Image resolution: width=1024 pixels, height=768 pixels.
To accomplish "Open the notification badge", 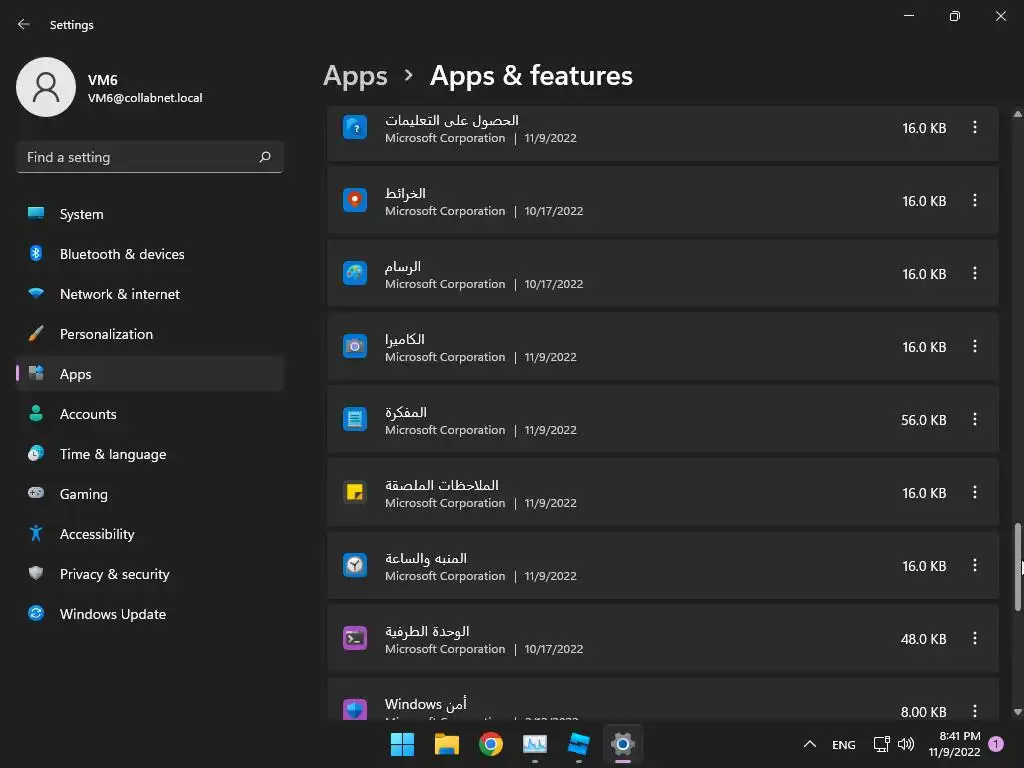I will point(996,744).
